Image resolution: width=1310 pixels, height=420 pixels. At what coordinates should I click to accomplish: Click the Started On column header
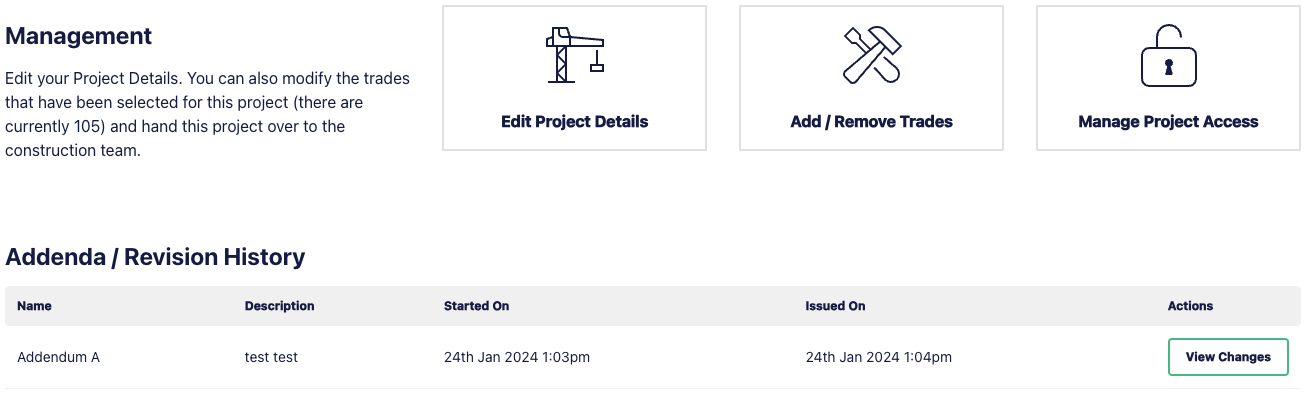pos(476,306)
